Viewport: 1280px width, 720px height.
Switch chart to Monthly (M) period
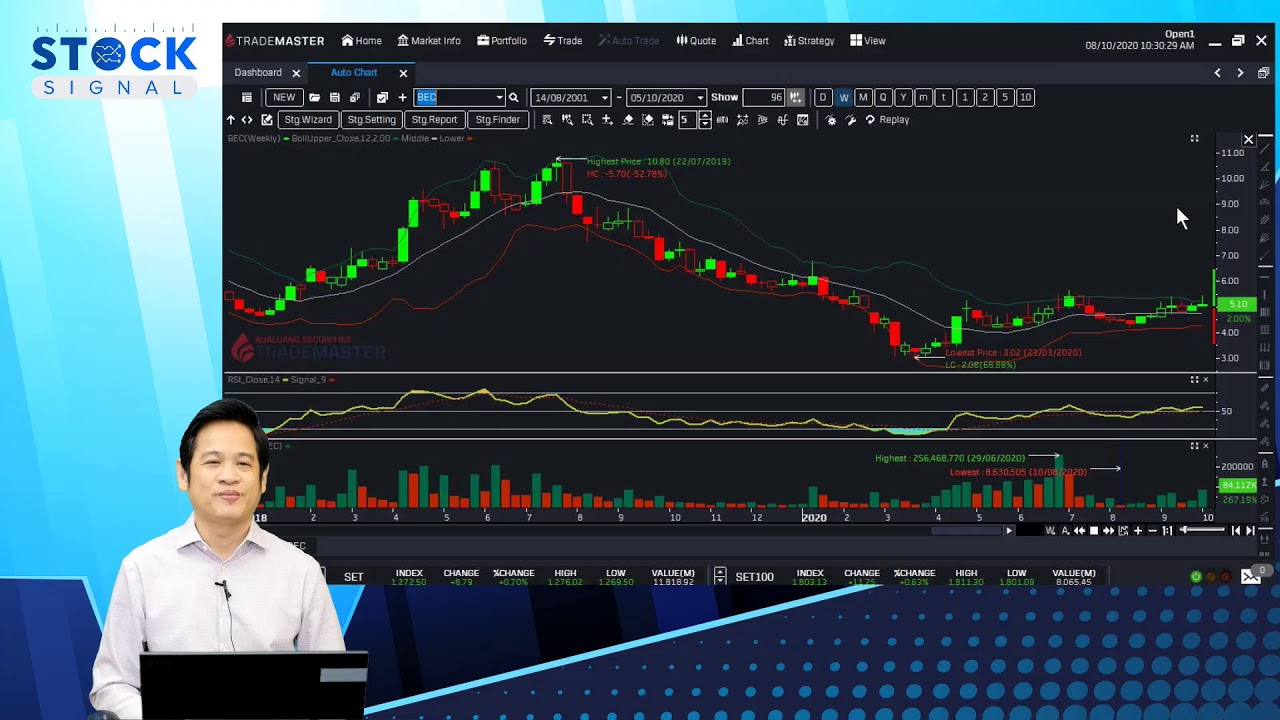pos(863,97)
